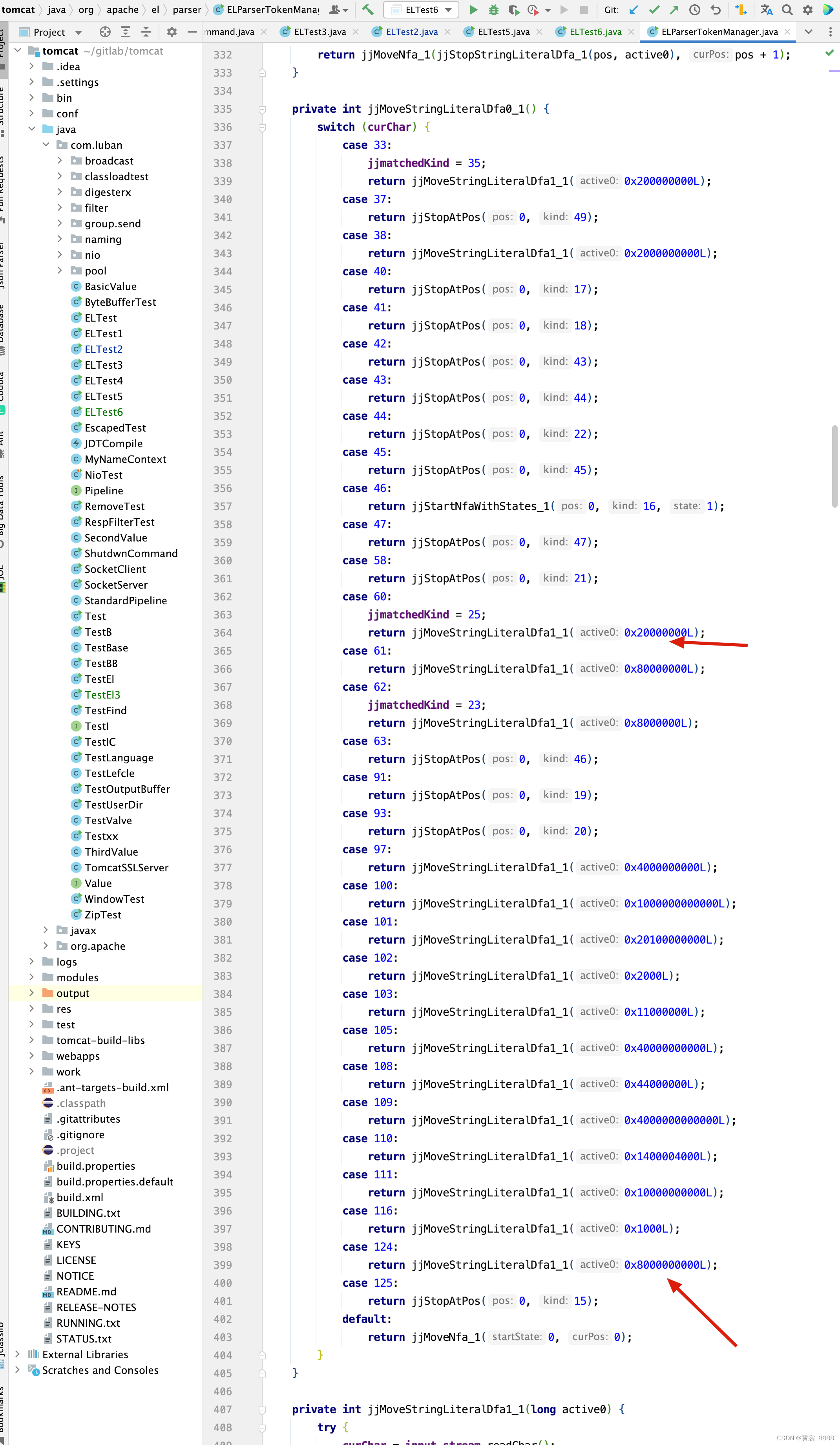
Task: Expand Scratches and Consoles node
Action: 18,1369
